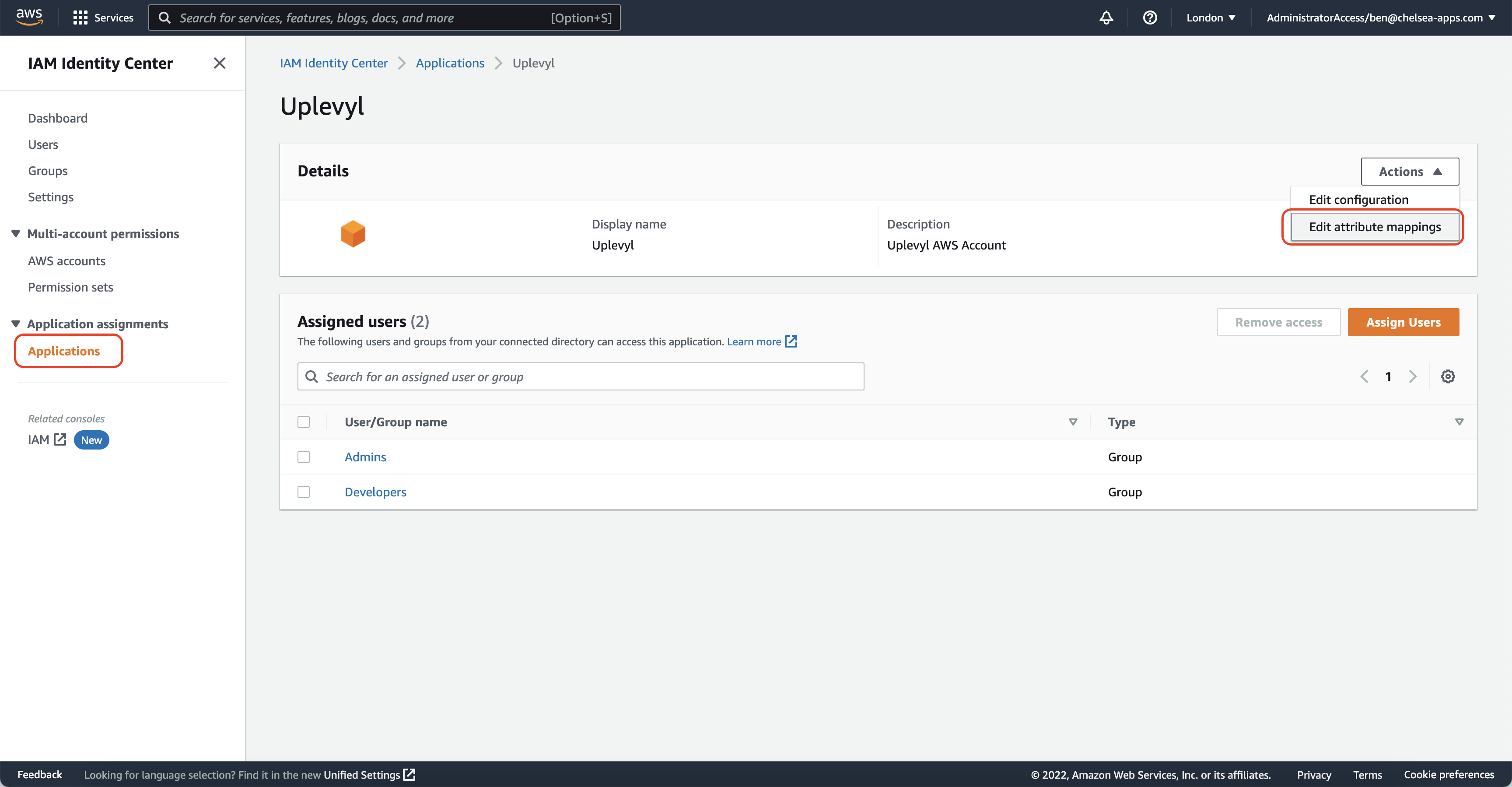Collapse the Multi-account permissions section
The image size is (1512, 787).
point(16,234)
